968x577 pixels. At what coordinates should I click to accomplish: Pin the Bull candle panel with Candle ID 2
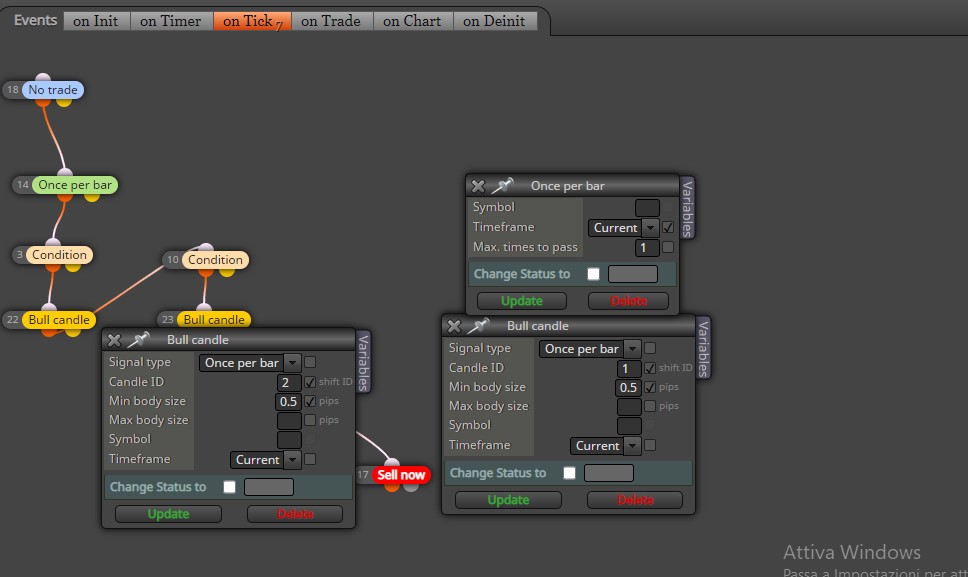pos(138,339)
